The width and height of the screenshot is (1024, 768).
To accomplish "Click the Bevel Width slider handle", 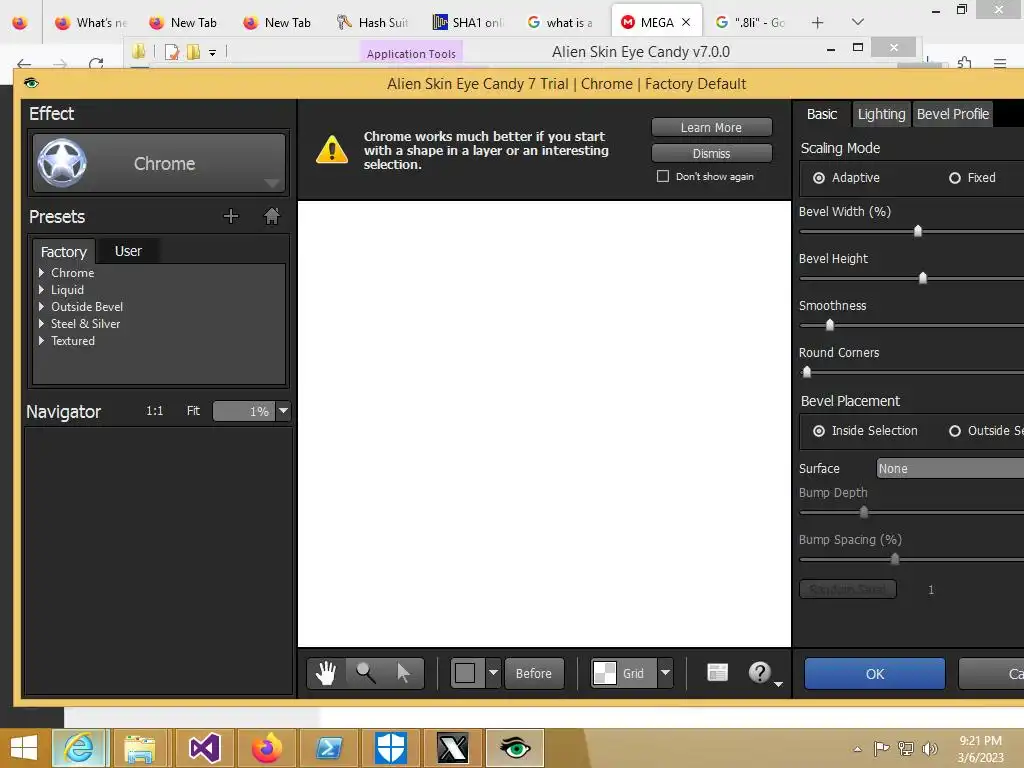I will click(918, 231).
